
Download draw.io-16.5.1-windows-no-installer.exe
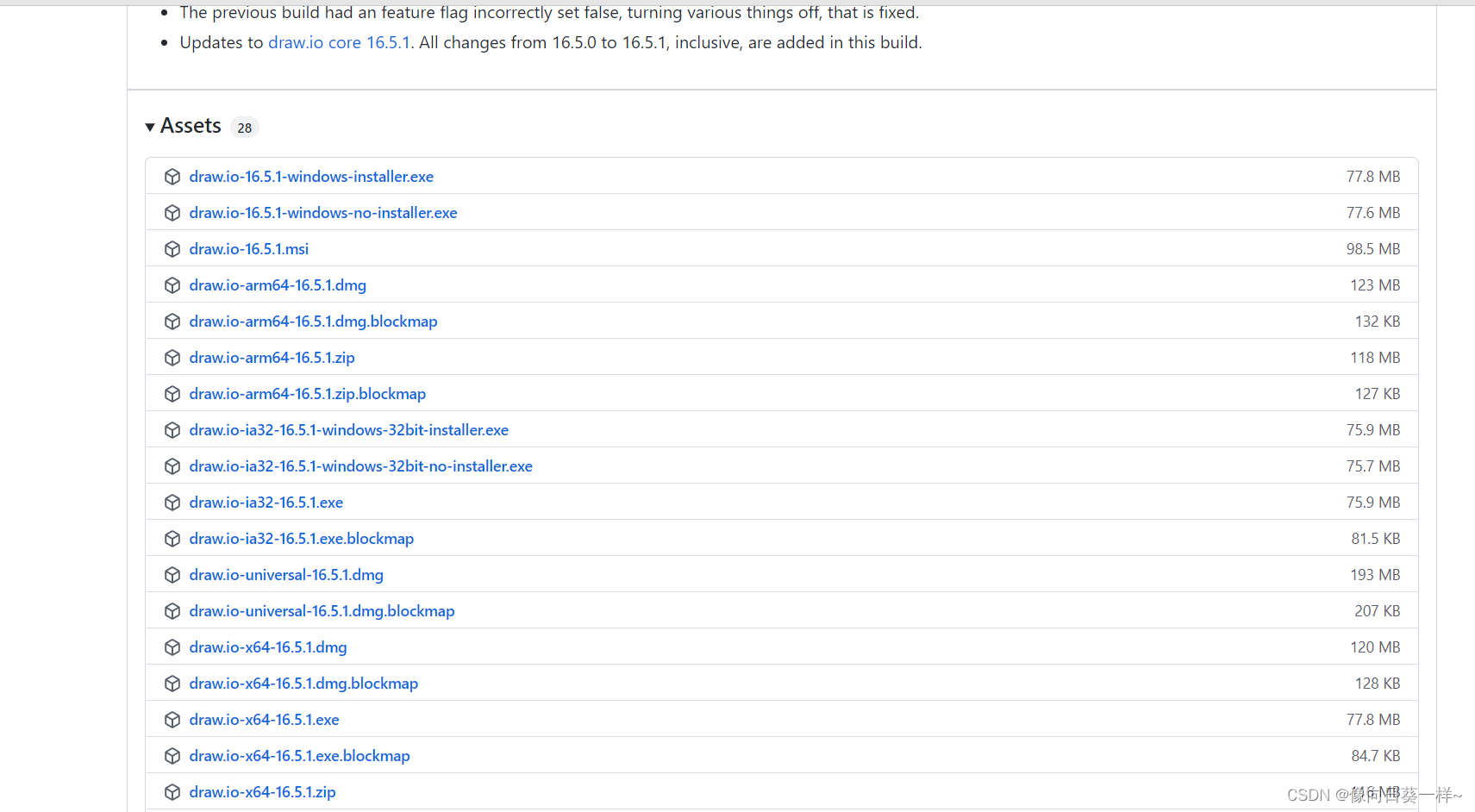point(323,213)
